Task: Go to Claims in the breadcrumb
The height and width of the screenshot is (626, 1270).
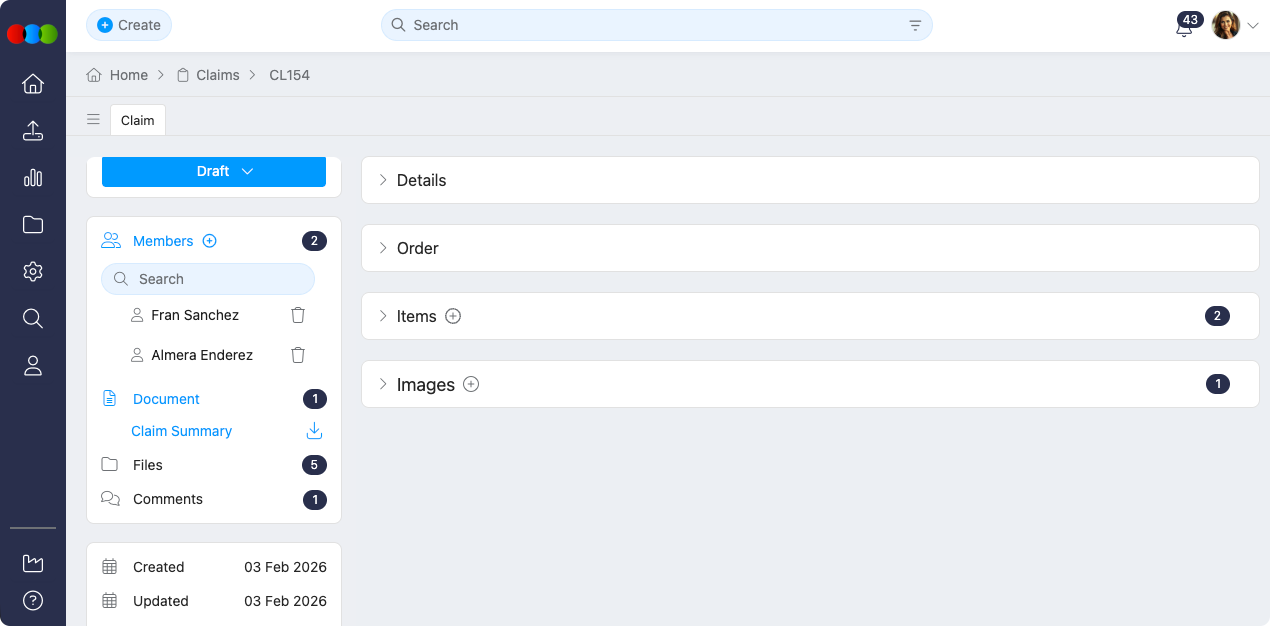Action: (x=217, y=75)
